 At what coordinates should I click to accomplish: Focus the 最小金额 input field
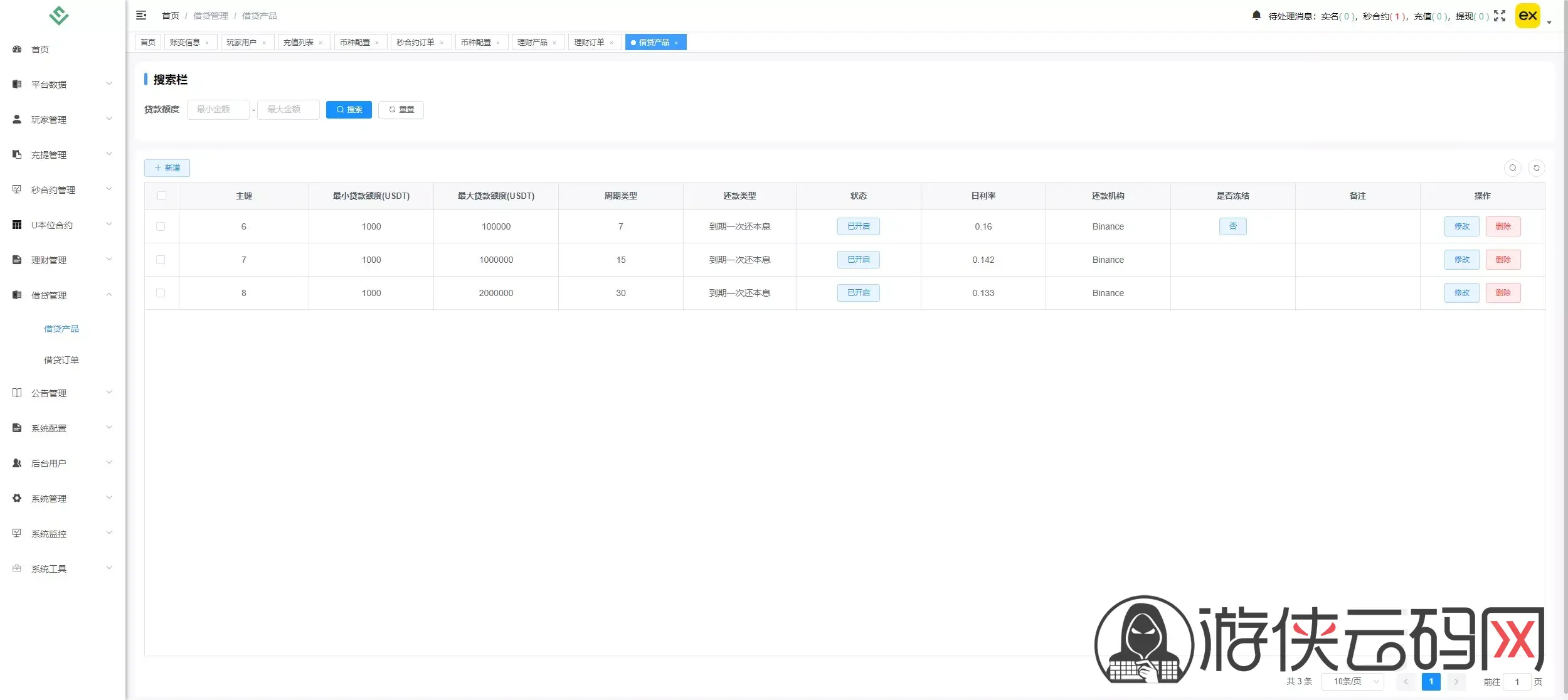(x=218, y=110)
